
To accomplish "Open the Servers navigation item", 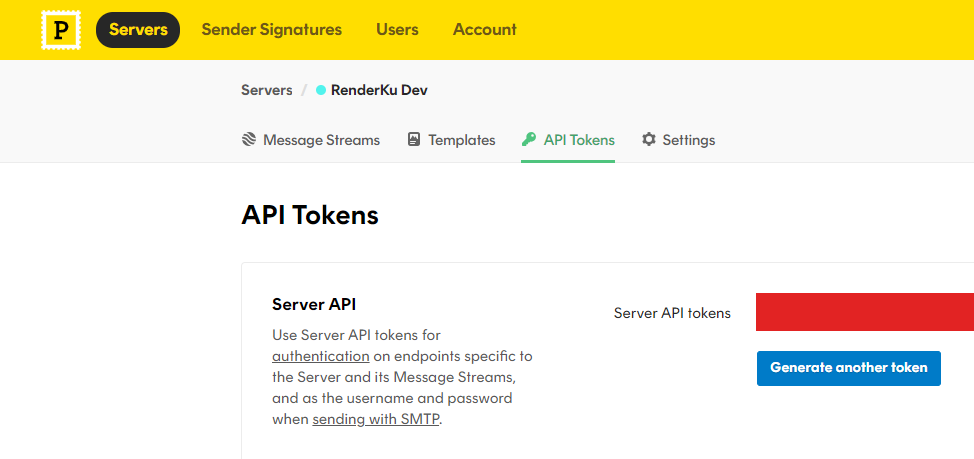I will [138, 30].
